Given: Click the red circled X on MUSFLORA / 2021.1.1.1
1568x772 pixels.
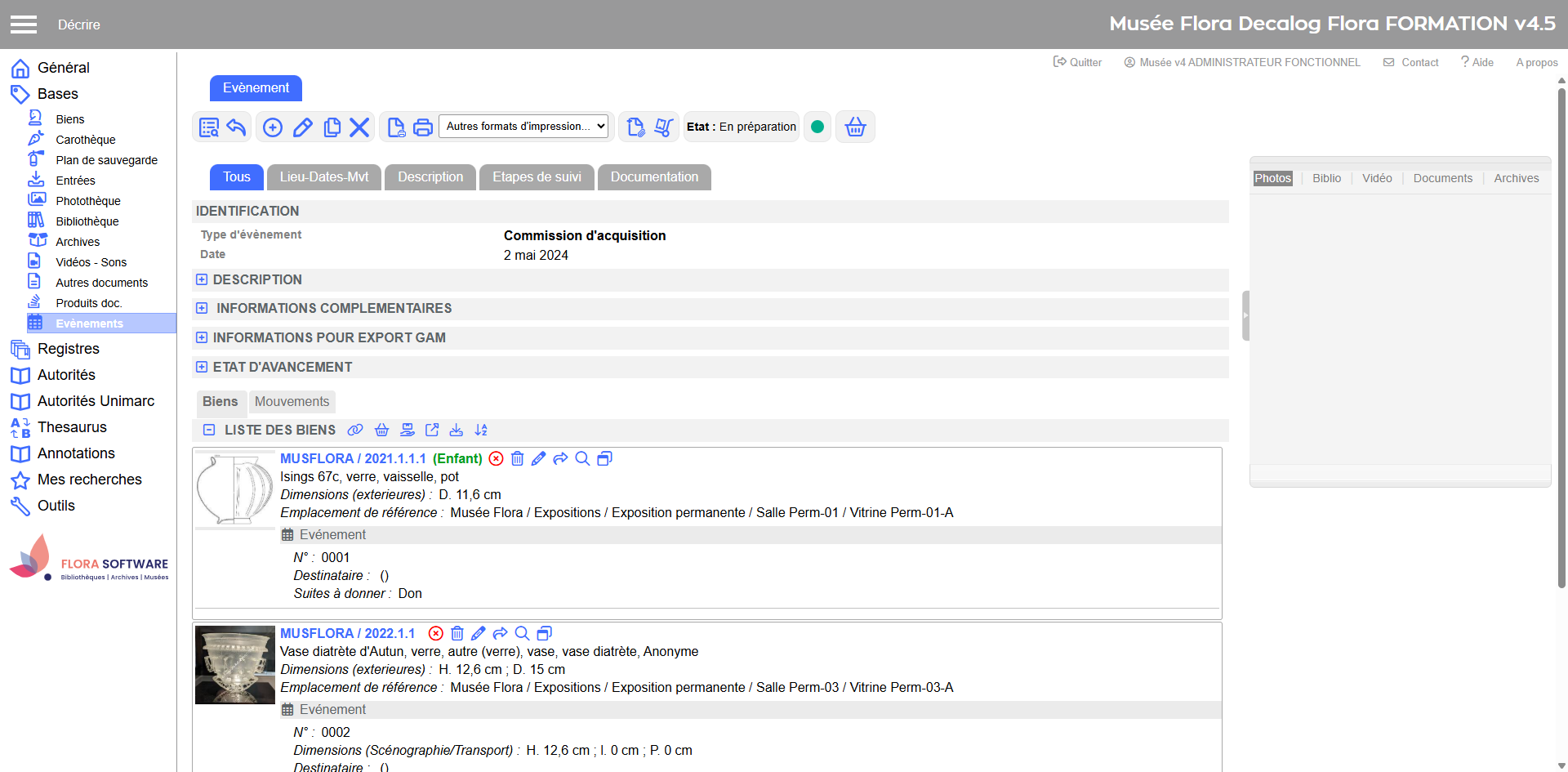Looking at the screenshot, I should point(496,459).
